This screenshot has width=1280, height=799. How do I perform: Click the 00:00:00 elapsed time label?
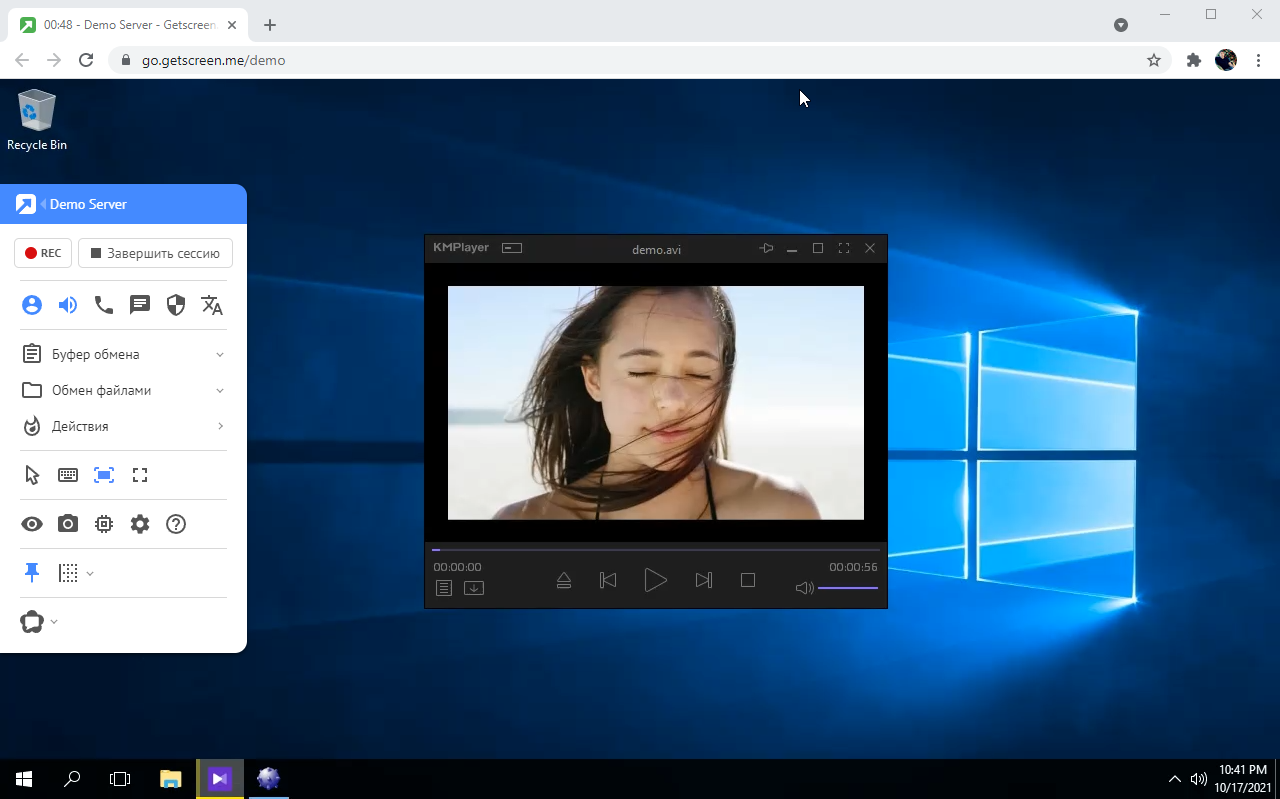(x=457, y=567)
